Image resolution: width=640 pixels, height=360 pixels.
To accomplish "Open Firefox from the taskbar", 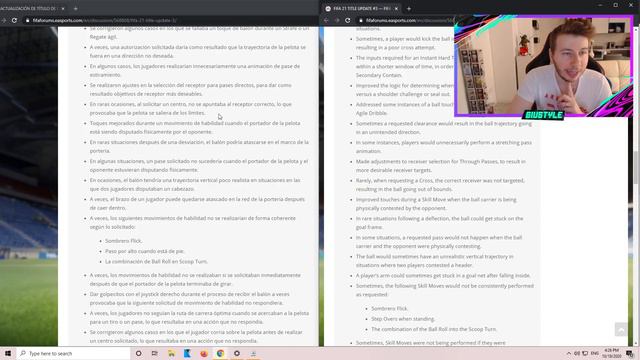I will pyautogui.click(x=204, y=353).
